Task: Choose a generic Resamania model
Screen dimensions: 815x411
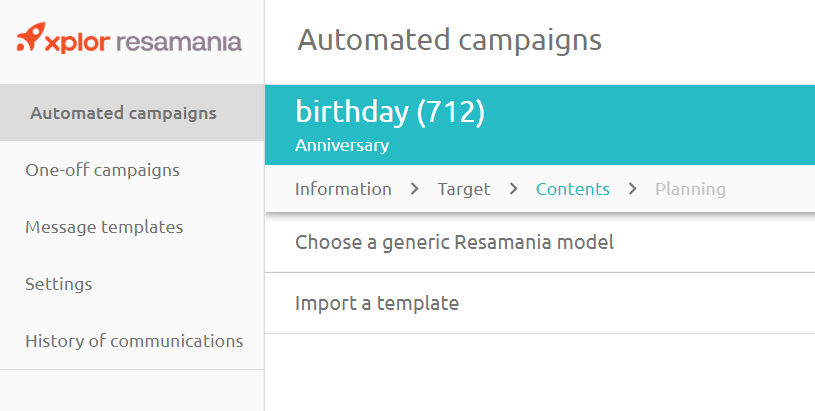Action: coord(454,242)
